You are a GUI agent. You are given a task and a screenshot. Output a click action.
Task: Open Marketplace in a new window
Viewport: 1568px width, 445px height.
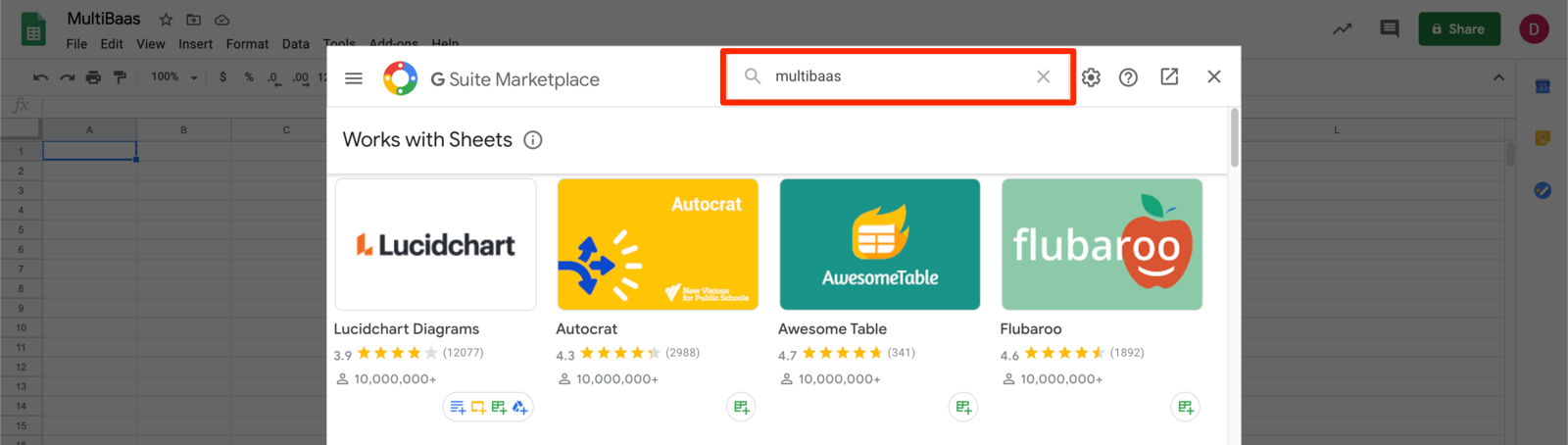(x=1169, y=76)
